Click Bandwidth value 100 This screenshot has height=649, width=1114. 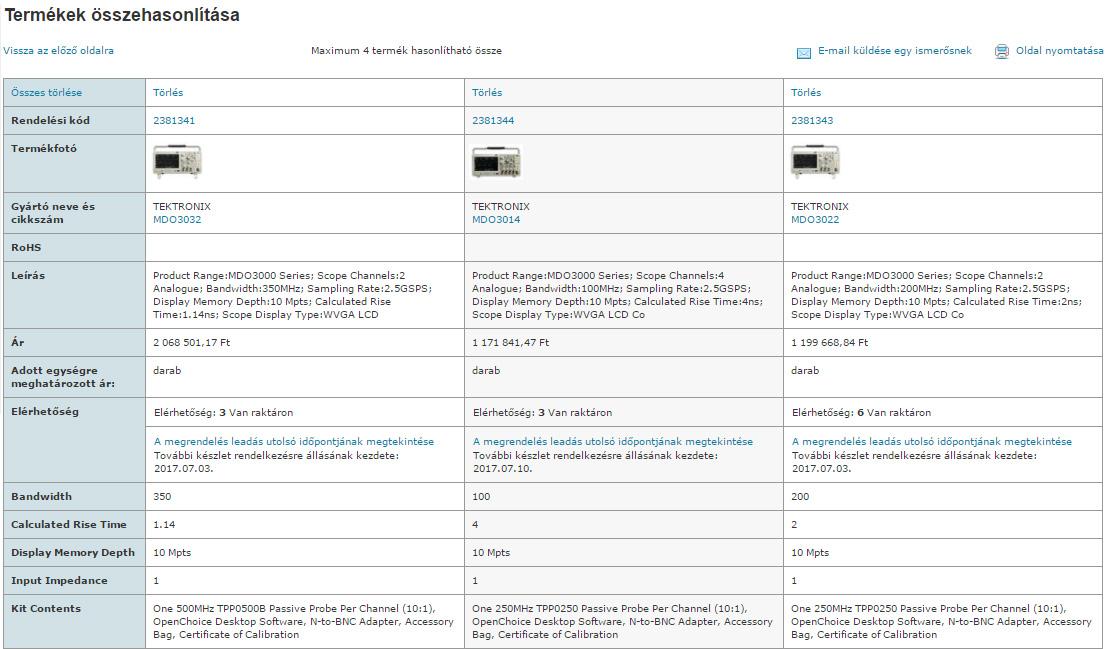481,496
